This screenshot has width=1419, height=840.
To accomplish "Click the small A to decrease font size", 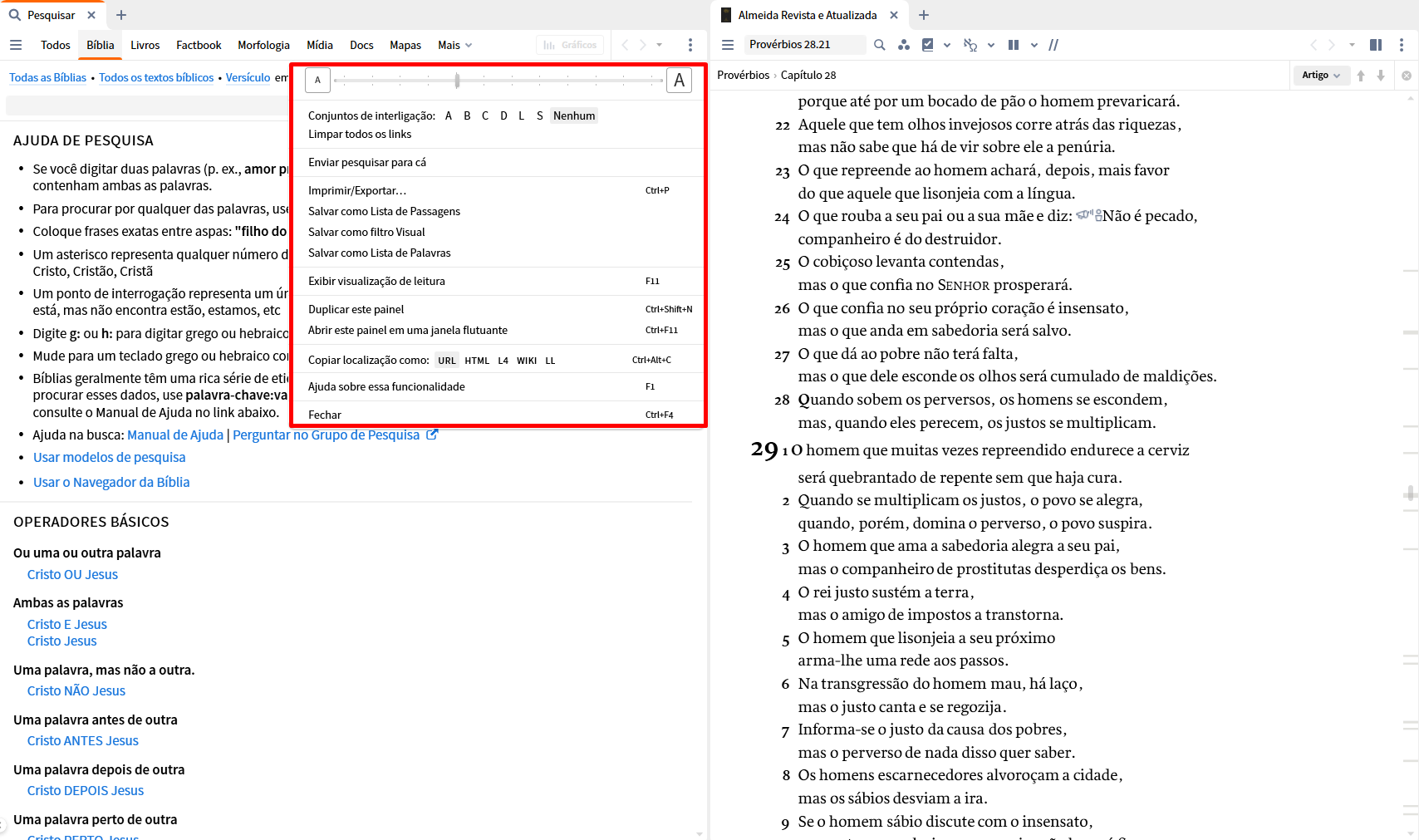I will tap(317, 81).
